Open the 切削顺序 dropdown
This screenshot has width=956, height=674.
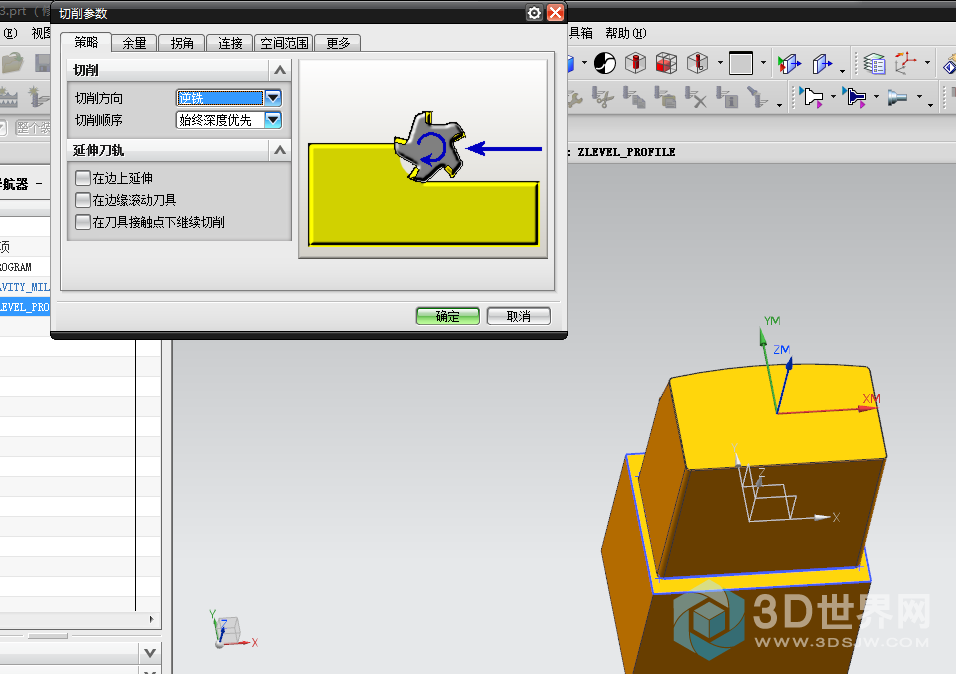pos(272,120)
